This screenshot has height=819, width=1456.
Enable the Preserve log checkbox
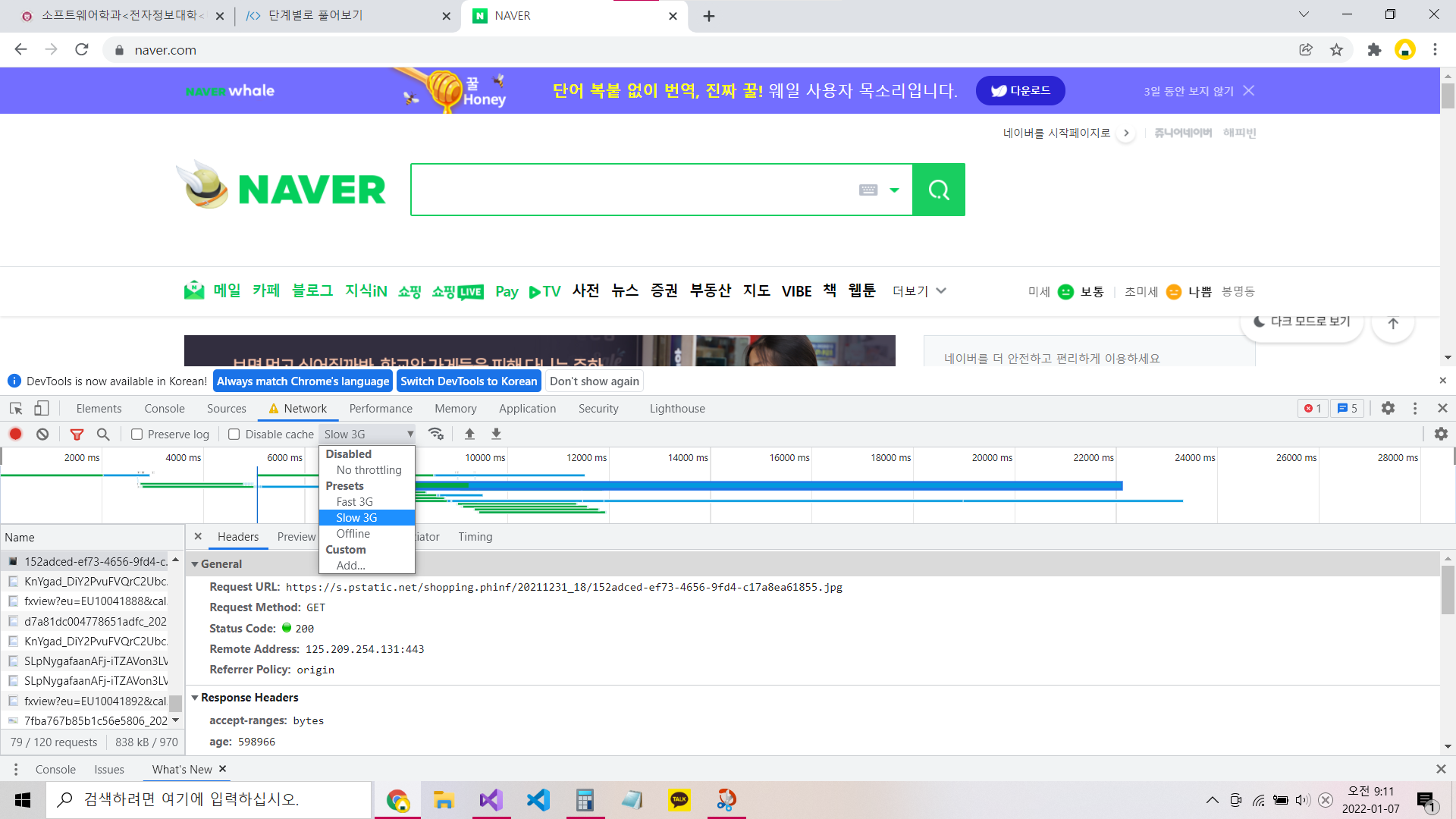click(137, 435)
